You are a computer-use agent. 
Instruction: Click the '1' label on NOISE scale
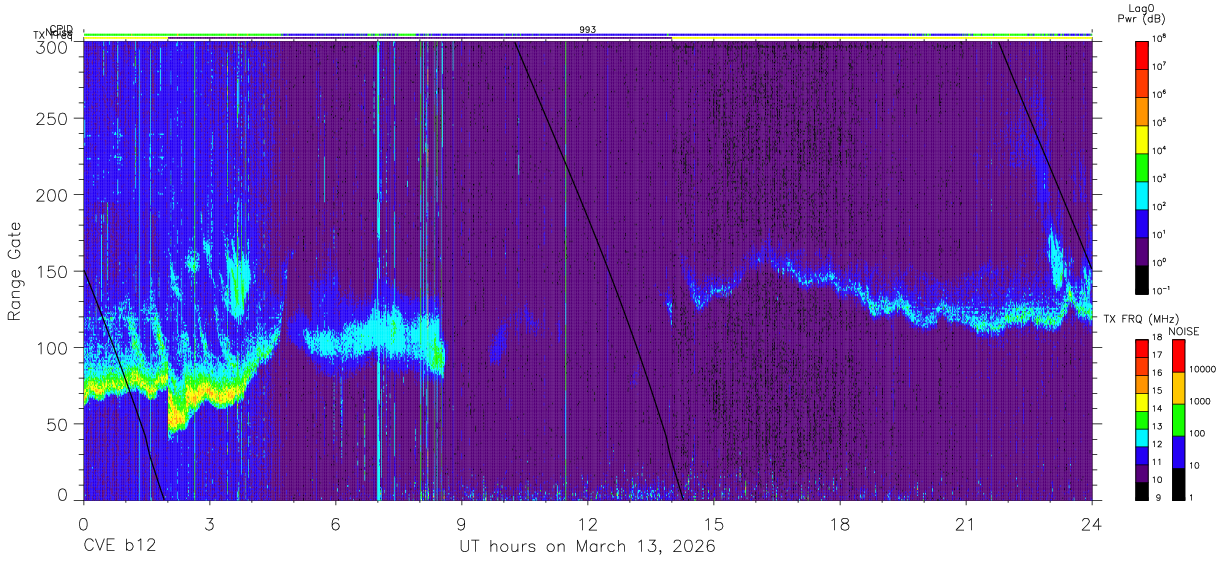click(1192, 498)
